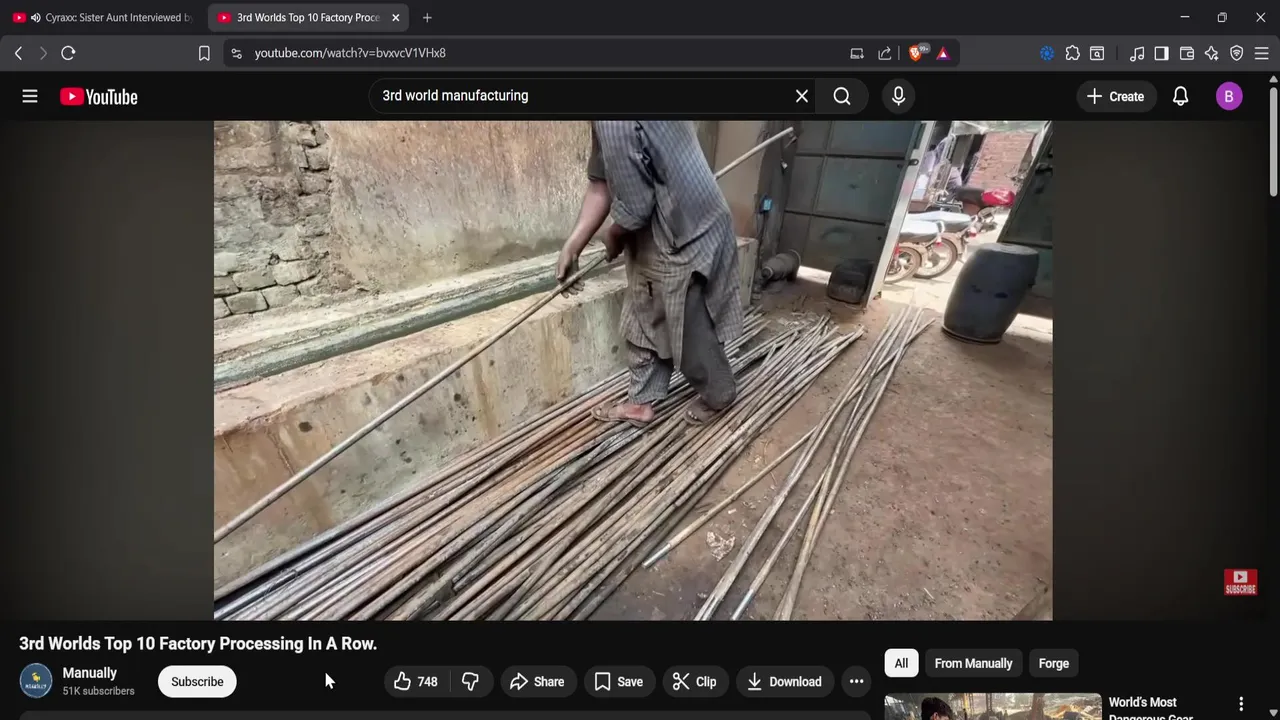Reload the current page

pyautogui.click(x=68, y=53)
